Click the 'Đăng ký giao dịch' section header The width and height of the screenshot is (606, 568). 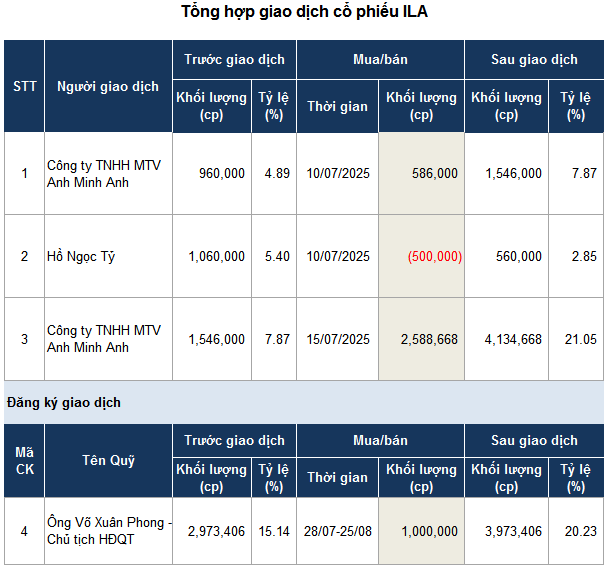(63, 402)
